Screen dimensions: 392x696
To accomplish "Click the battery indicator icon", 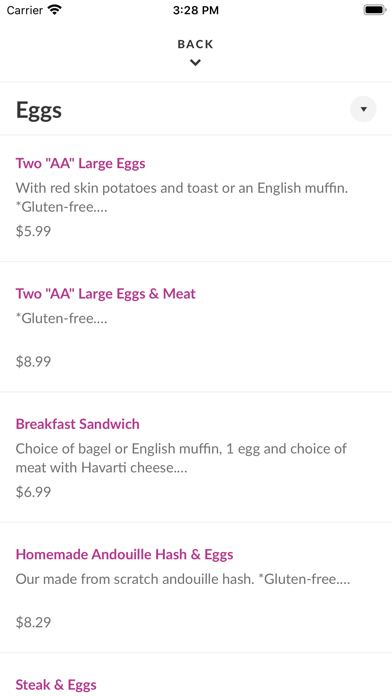I will [x=374, y=10].
